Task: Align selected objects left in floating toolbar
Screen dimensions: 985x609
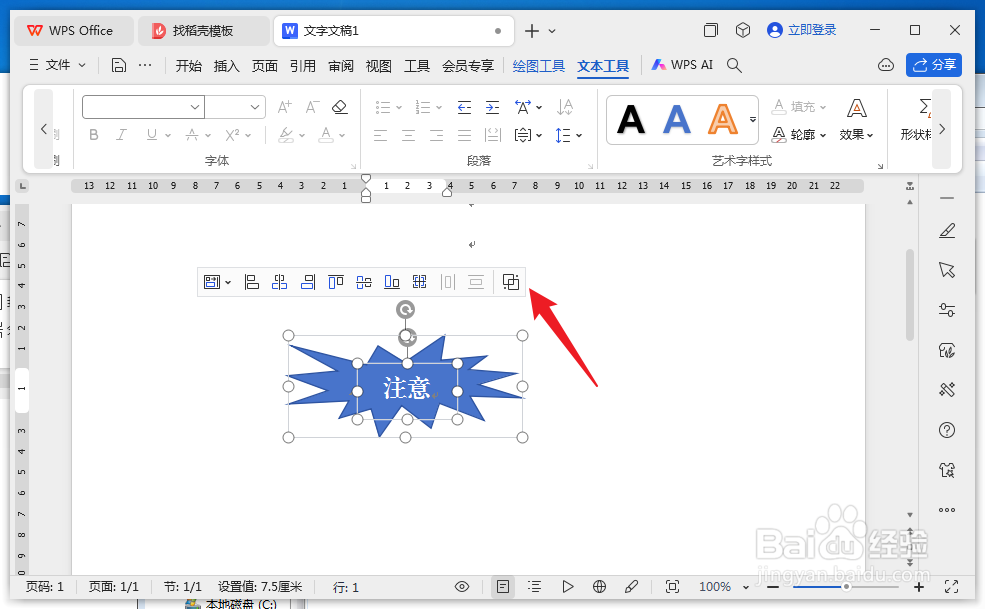Action: click(x=251, y=282)
